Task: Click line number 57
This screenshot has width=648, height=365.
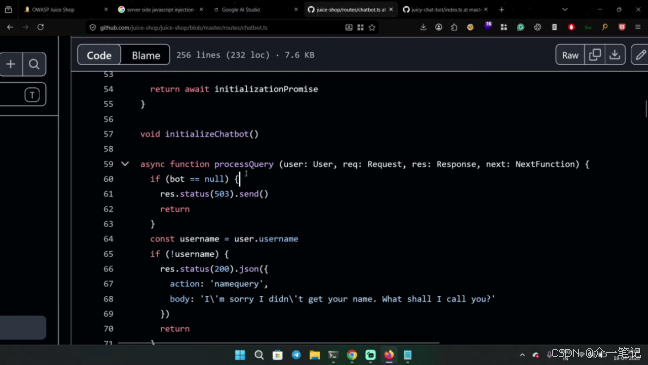Action: pyautogui.click(x=108, y=134)
